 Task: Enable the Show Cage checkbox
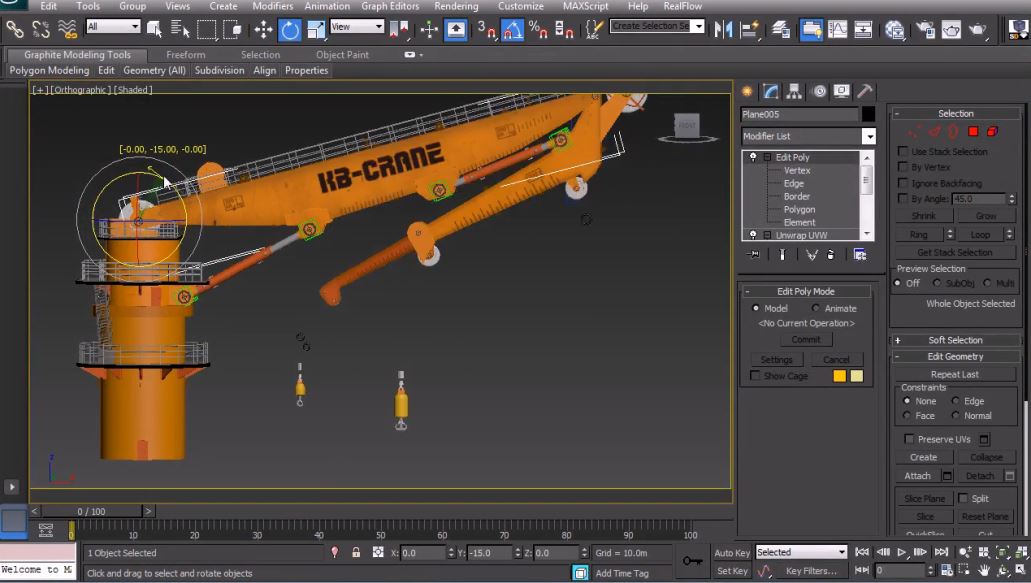coord(755,375)
